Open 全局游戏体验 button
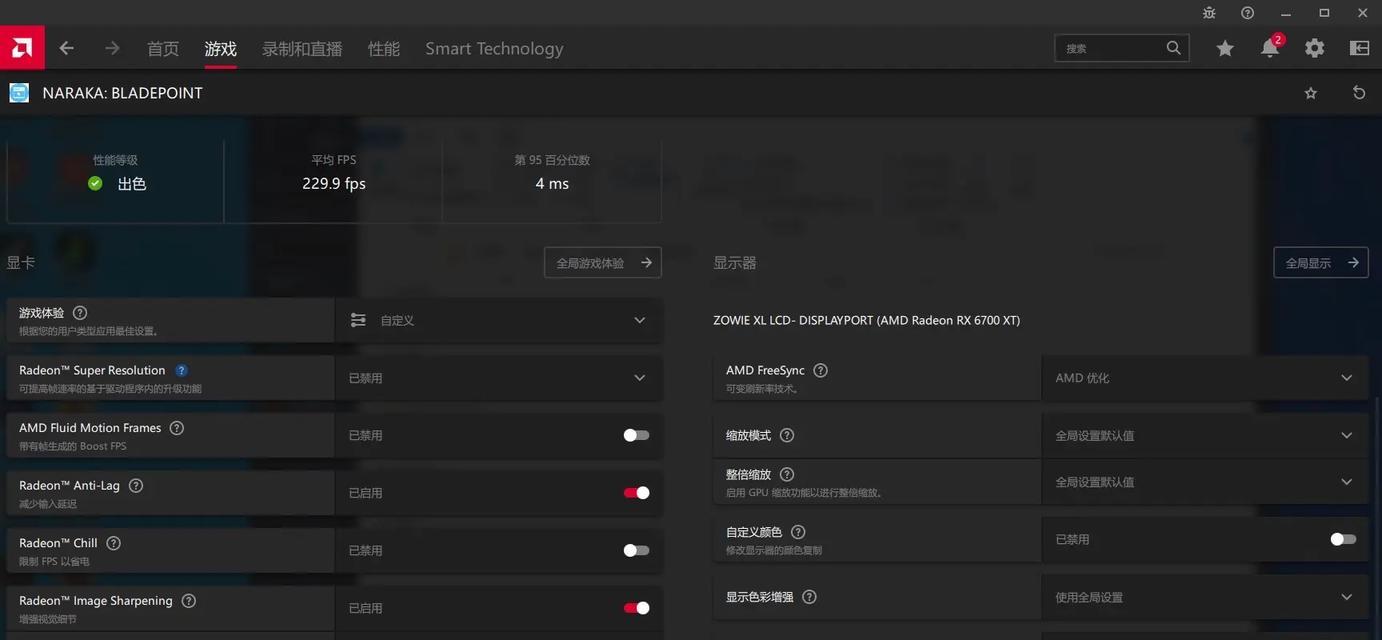 click(603, 263)
